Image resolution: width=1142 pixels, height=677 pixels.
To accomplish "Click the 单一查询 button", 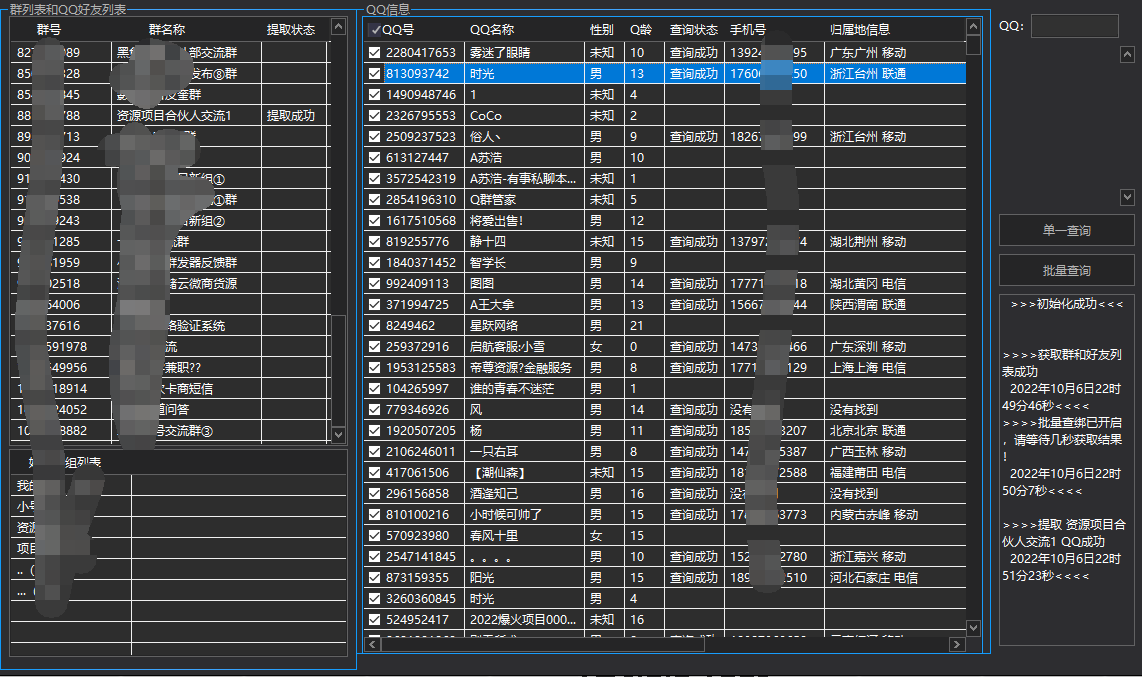I will 1066,231.
